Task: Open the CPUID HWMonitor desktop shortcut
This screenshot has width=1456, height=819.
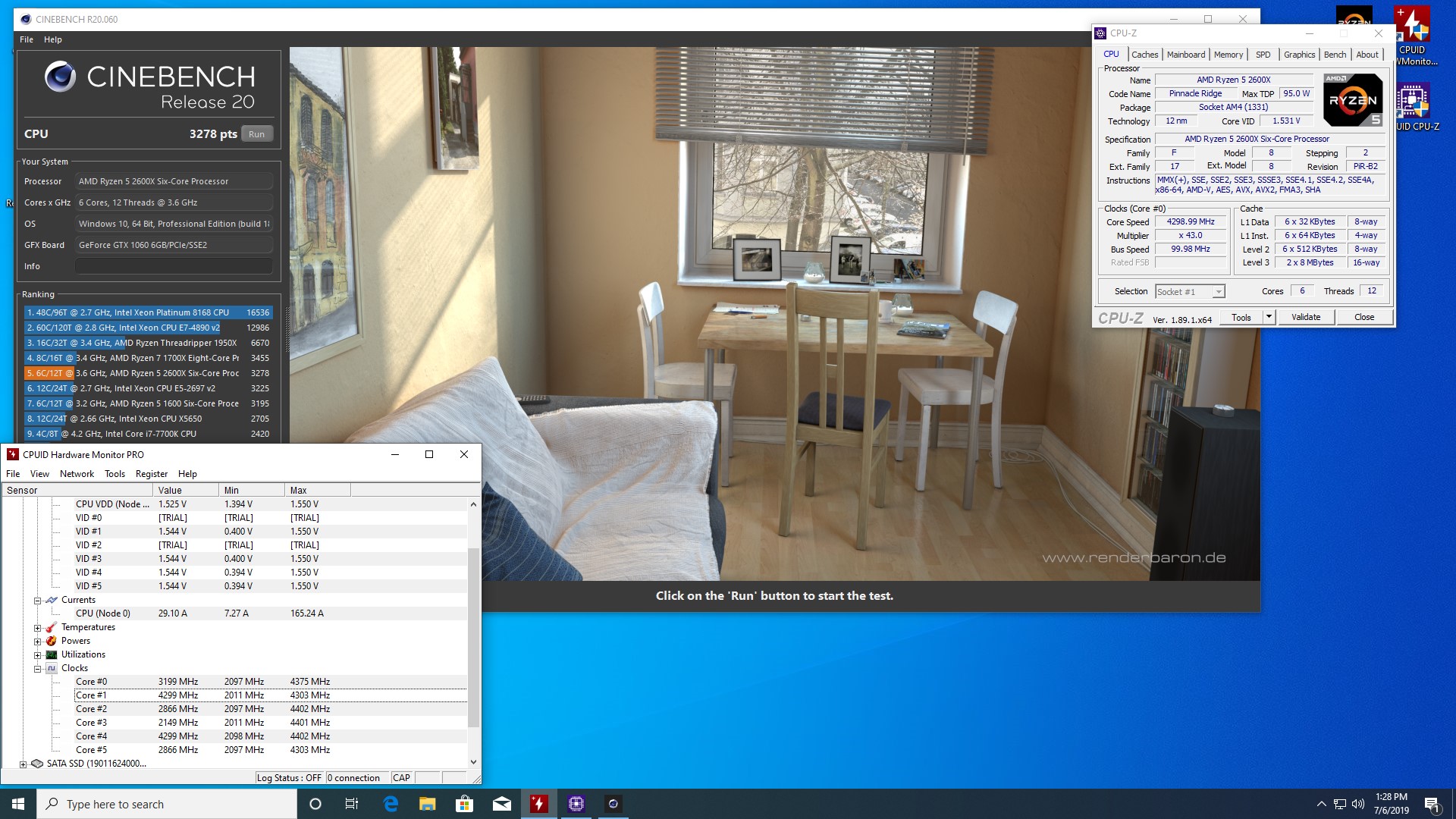Action: pyautogui.click(x=1412, y=36)
